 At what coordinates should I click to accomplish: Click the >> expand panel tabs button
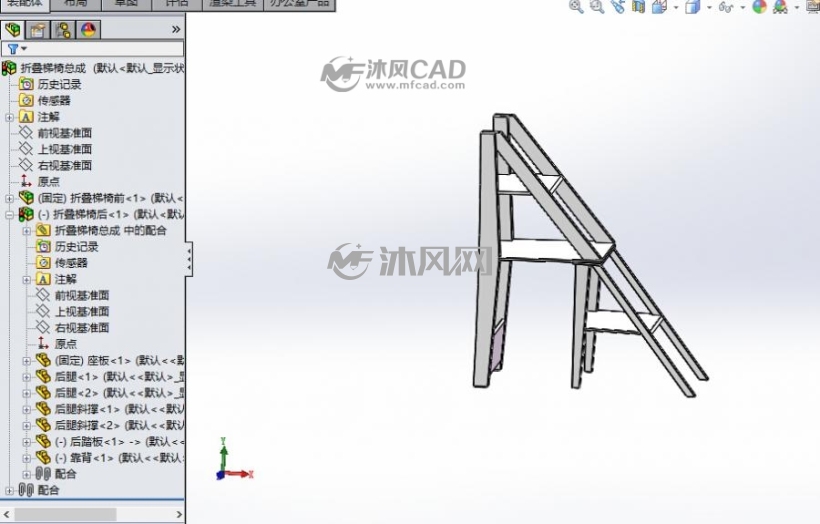[x=176, y=30]
